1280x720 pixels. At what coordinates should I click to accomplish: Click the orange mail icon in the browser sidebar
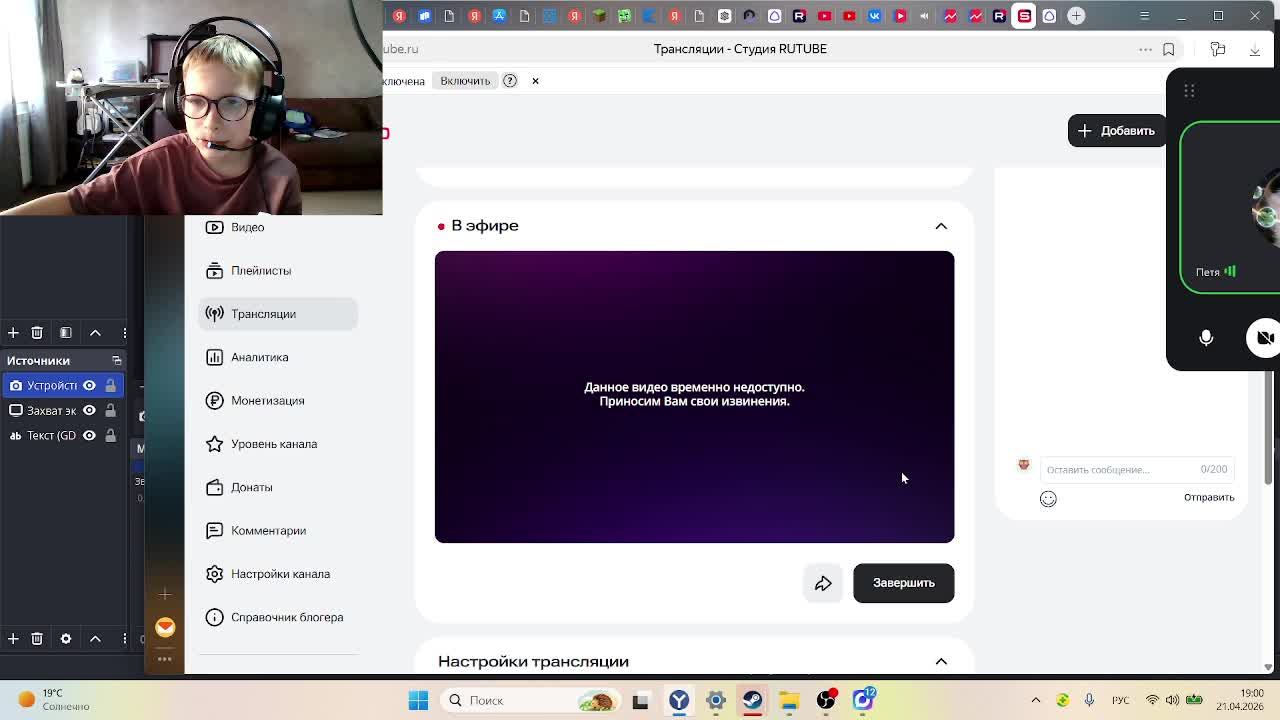pos(165,627)
